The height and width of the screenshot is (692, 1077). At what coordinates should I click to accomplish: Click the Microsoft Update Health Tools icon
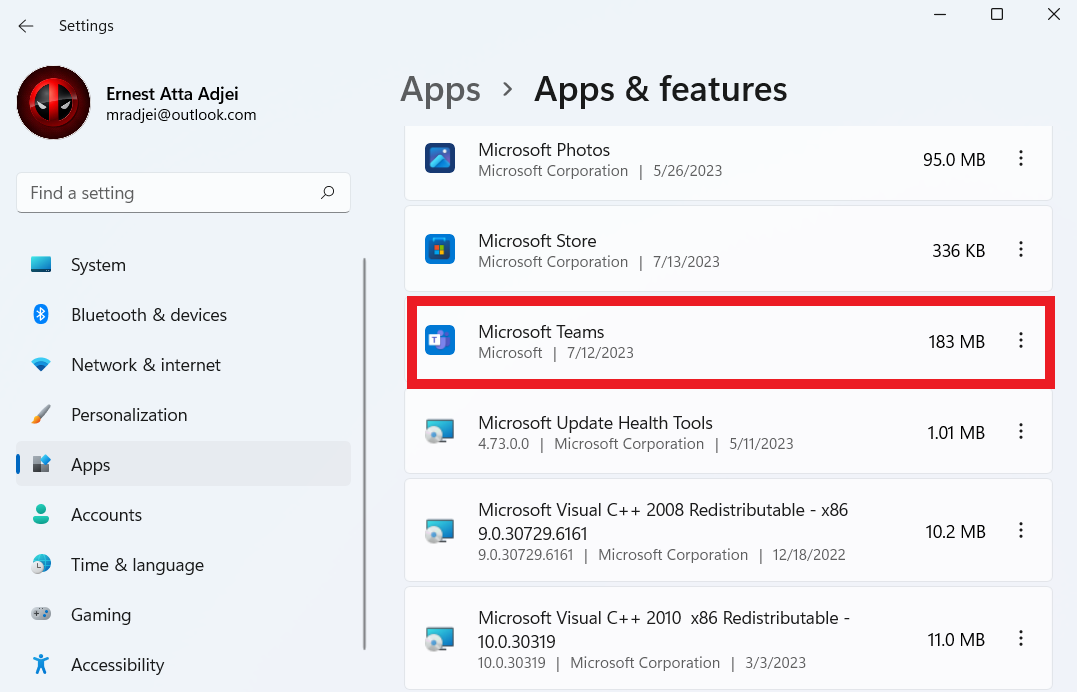point(440,432)
